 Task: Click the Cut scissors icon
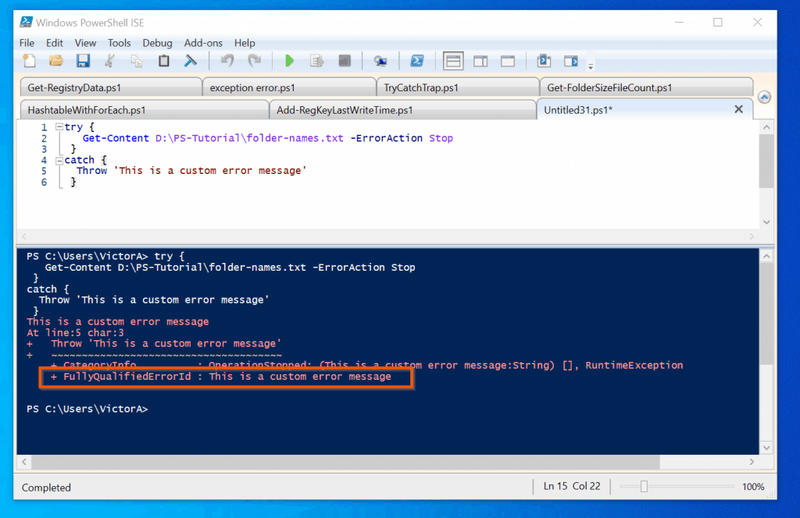point(109,61)
